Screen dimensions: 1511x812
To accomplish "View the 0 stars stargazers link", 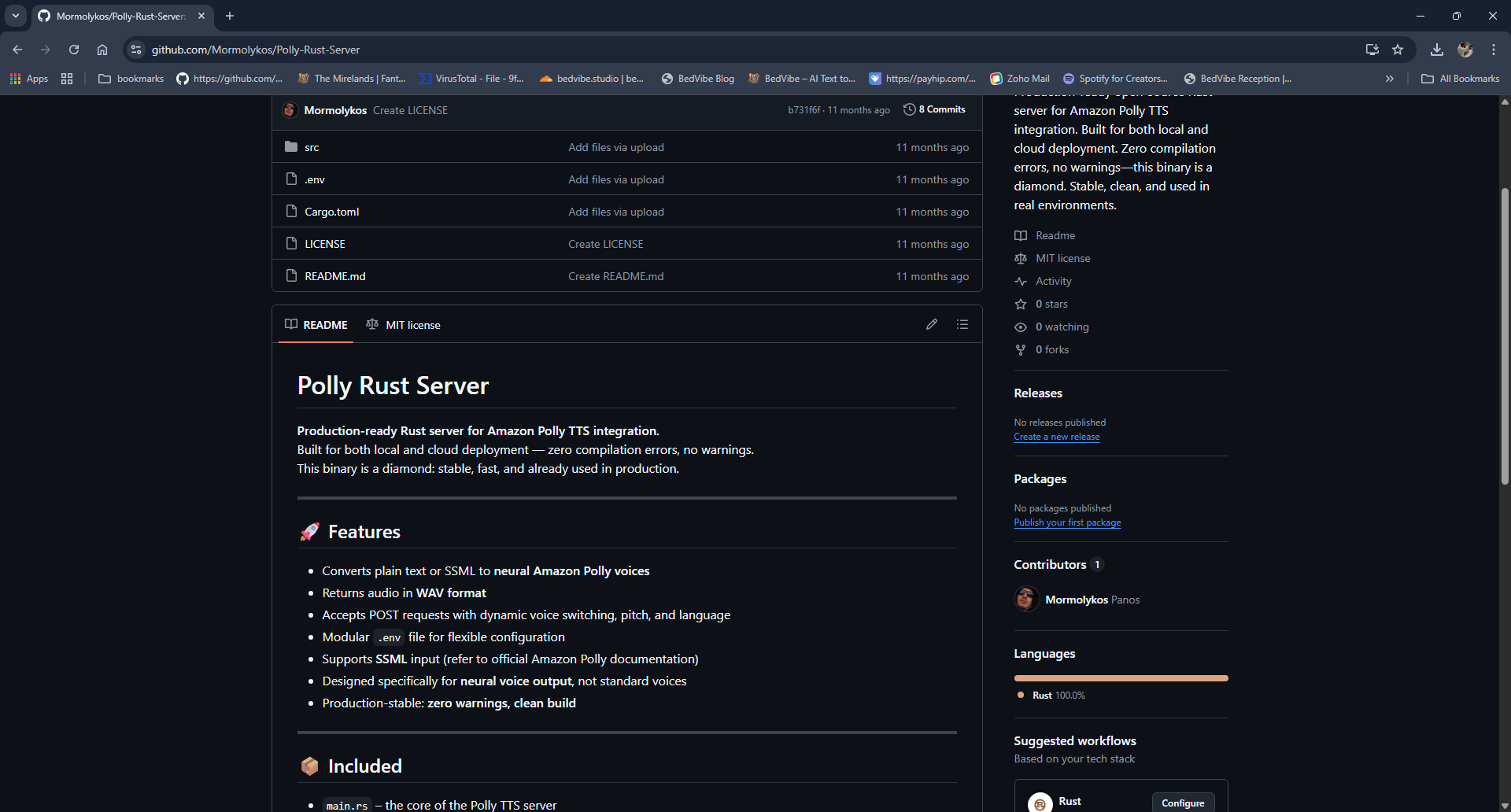I will (1051, 304).
